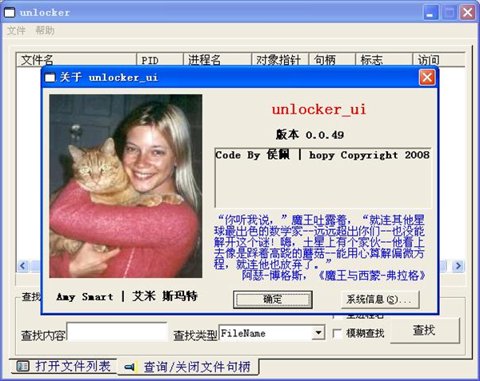Enable the 模糊查找 checkbox

point(337,333)
